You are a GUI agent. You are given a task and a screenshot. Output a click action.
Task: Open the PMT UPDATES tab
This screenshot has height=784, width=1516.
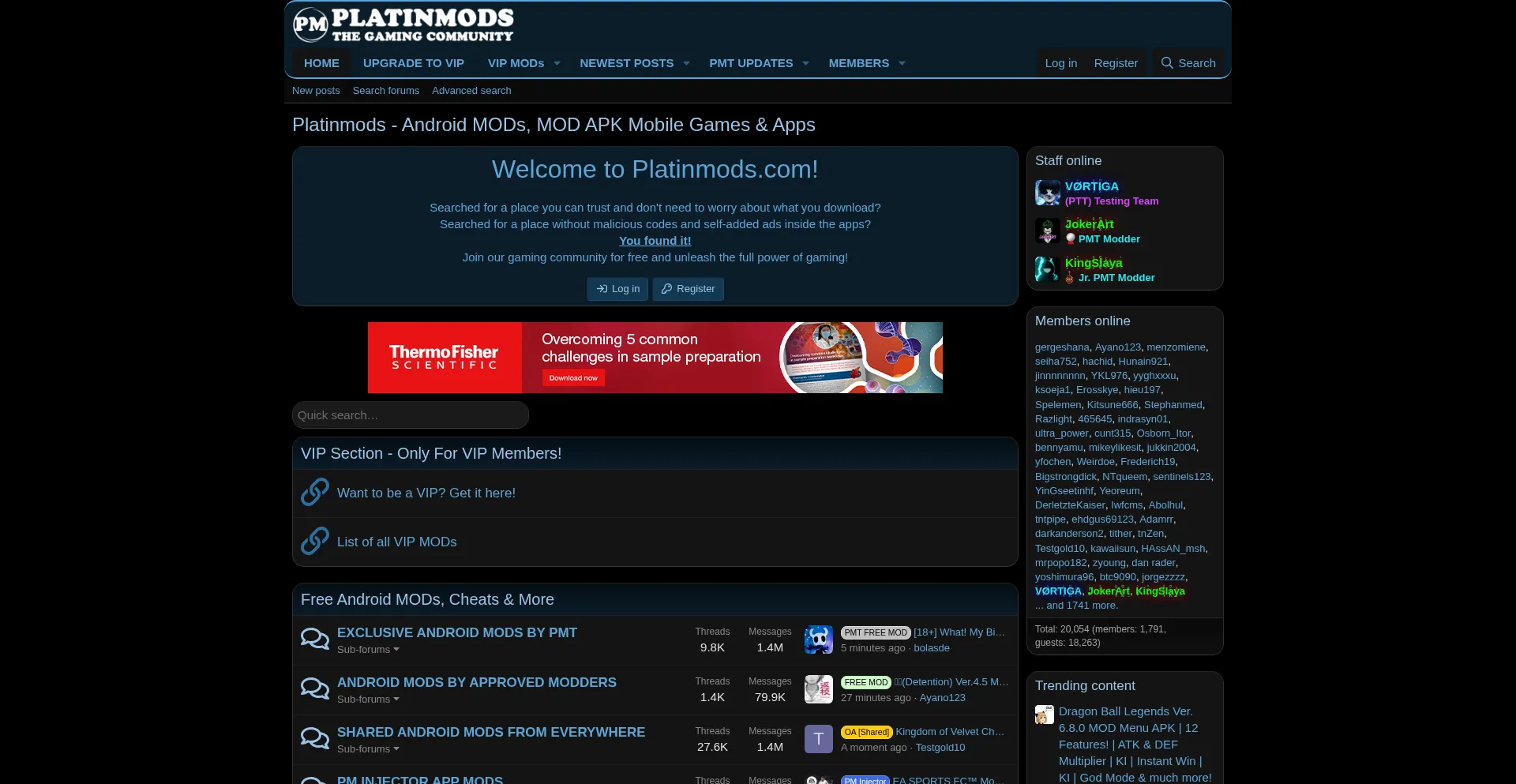pos(751,63)
